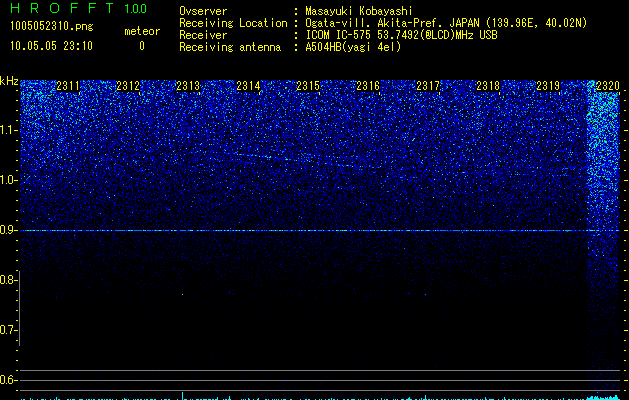
Task: Select the Ogata-vill. Akita-Pref. JAPAN location text
Action: [x=446, y=23]
